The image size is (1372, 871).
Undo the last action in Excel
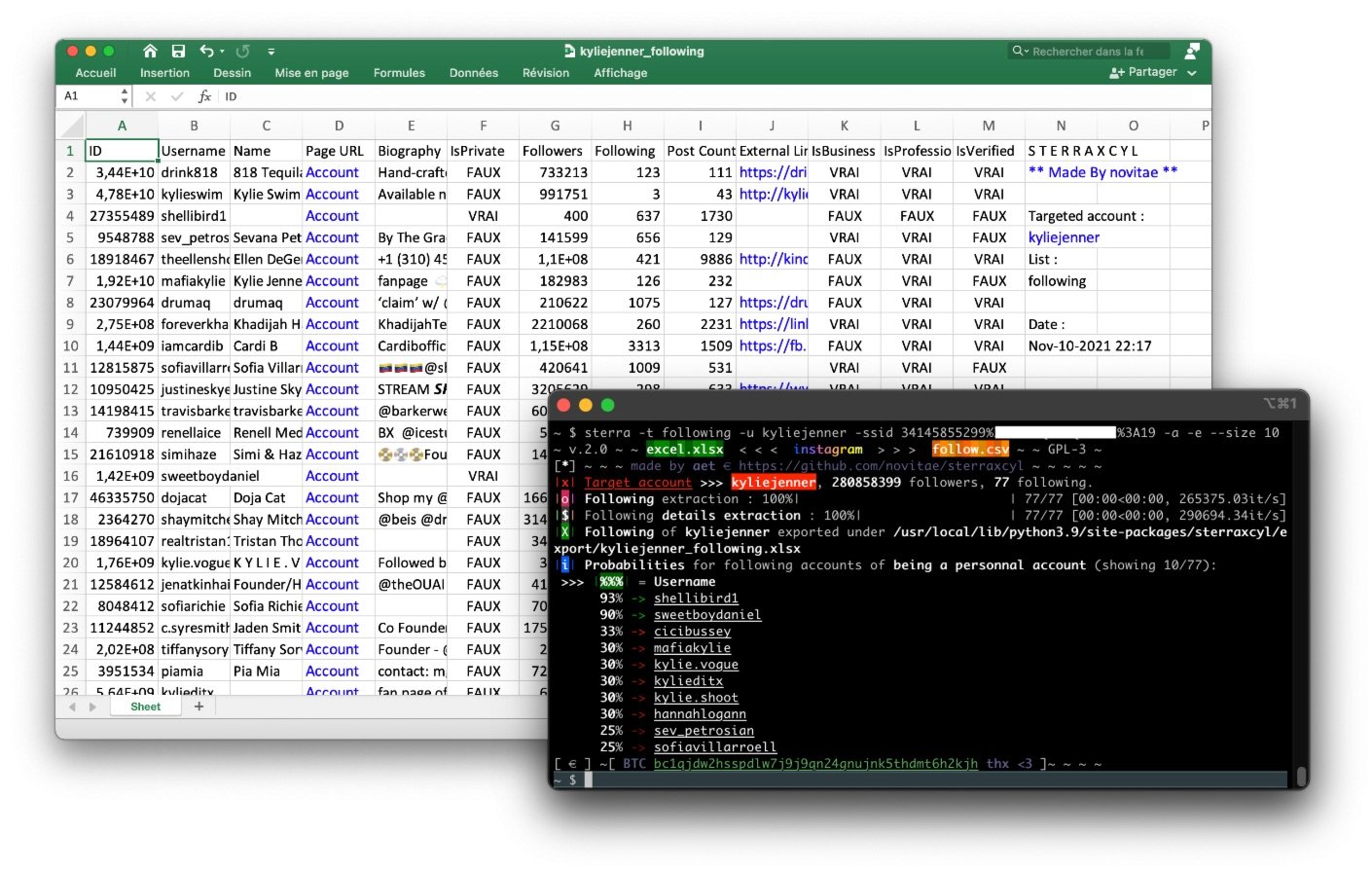point(206,52)
